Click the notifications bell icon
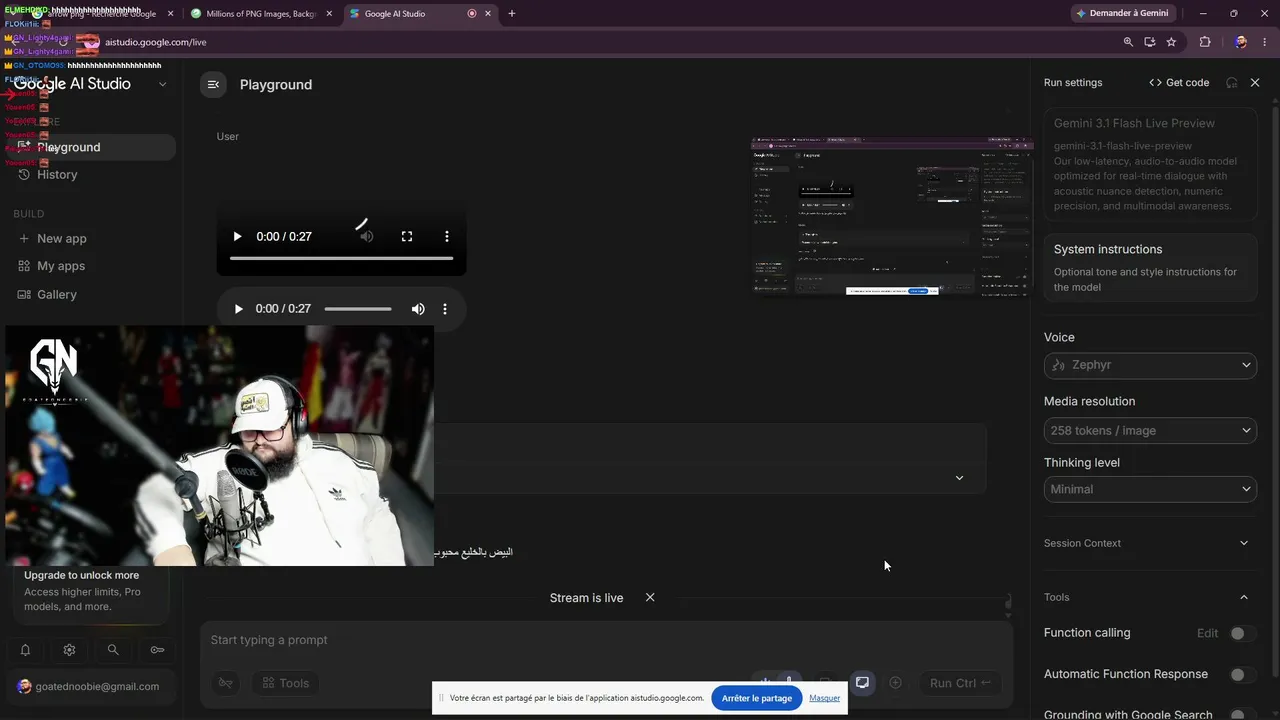Image resolution: width=1280 pixels, height=720 pixels. (x=25, y=650)
